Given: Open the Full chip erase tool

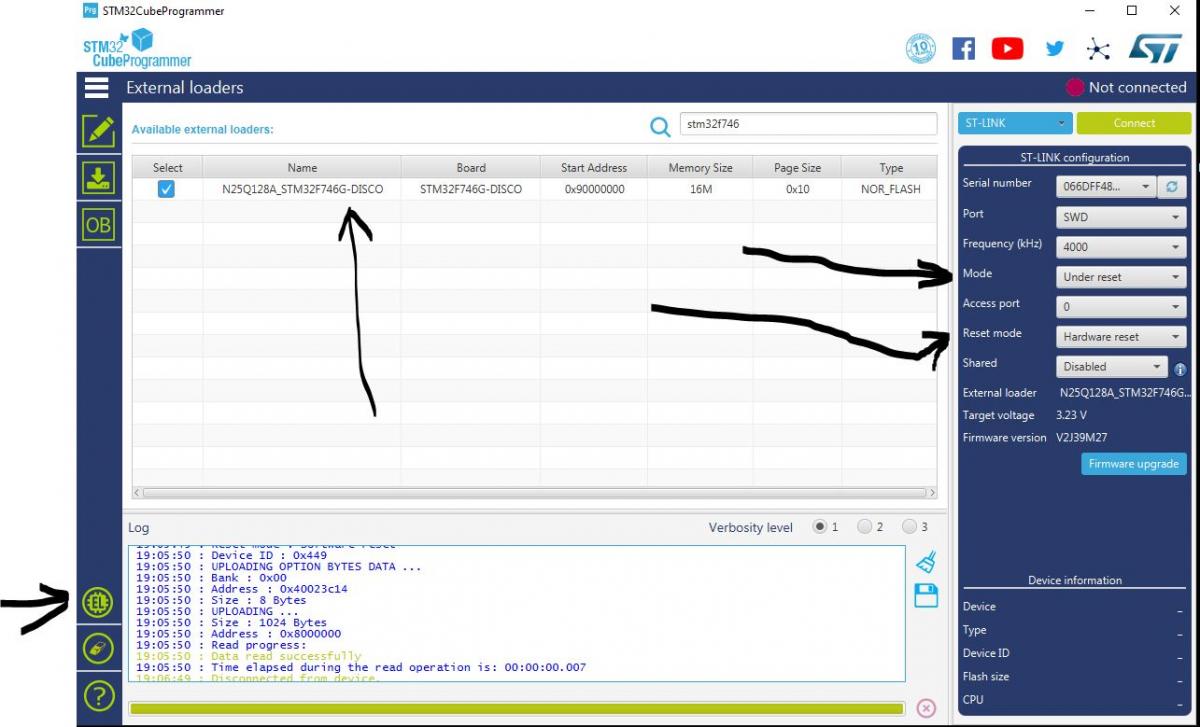Looking at the screenshot, I should 98,648.
